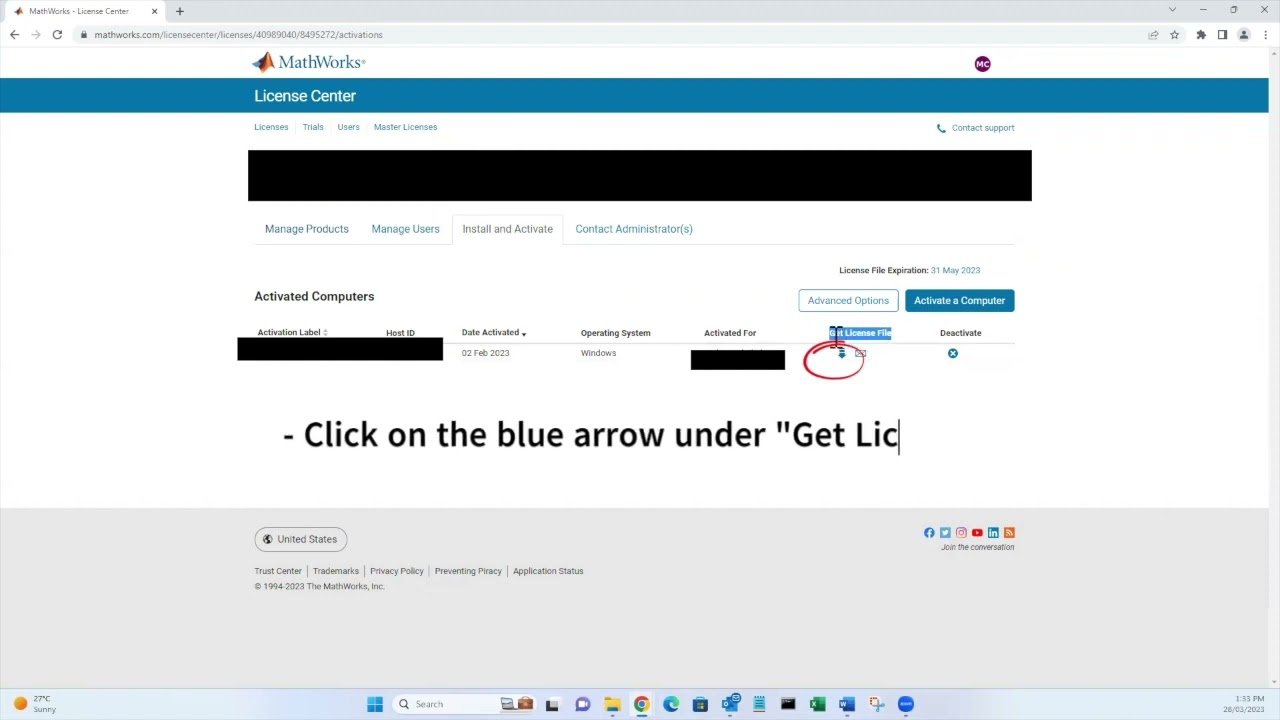Open Chrome extensions puzzle icon
The height and width of the screenshot is (720, 1280).
pyautogui.click(x=1201, y=35)
